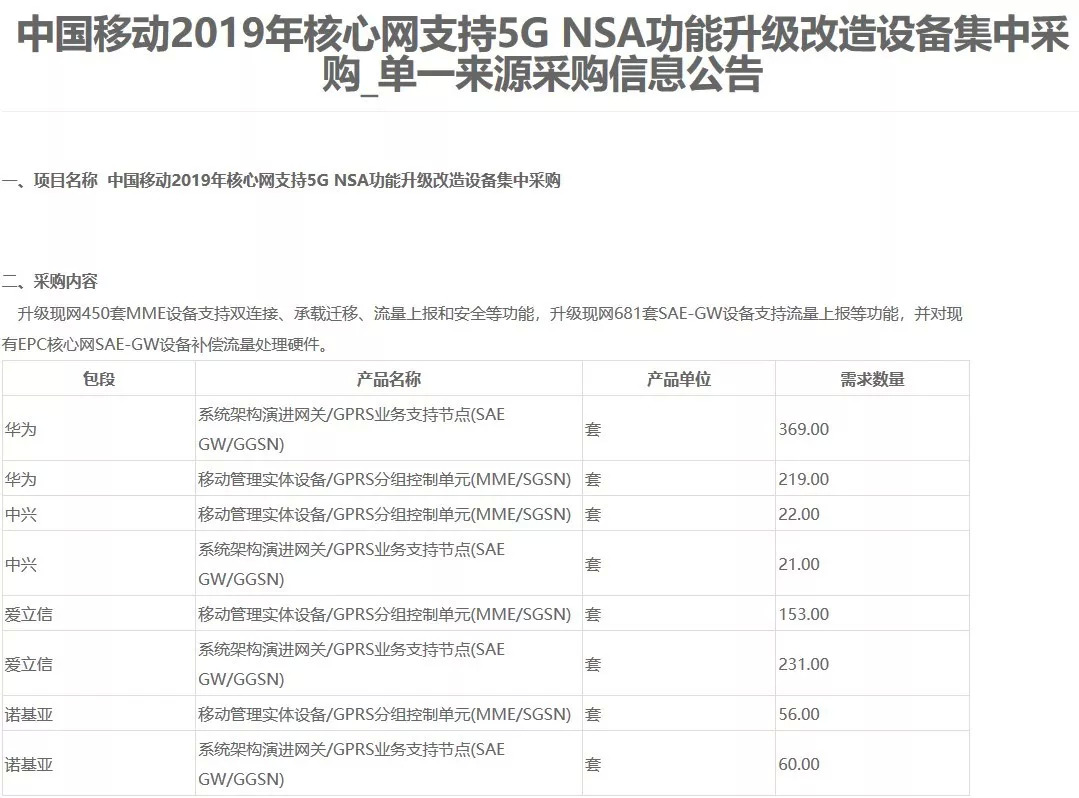This screenshot has width=1079, height=798.
Task: Click '中兴' in the 22.00 row
Action: tap(21, 514)
